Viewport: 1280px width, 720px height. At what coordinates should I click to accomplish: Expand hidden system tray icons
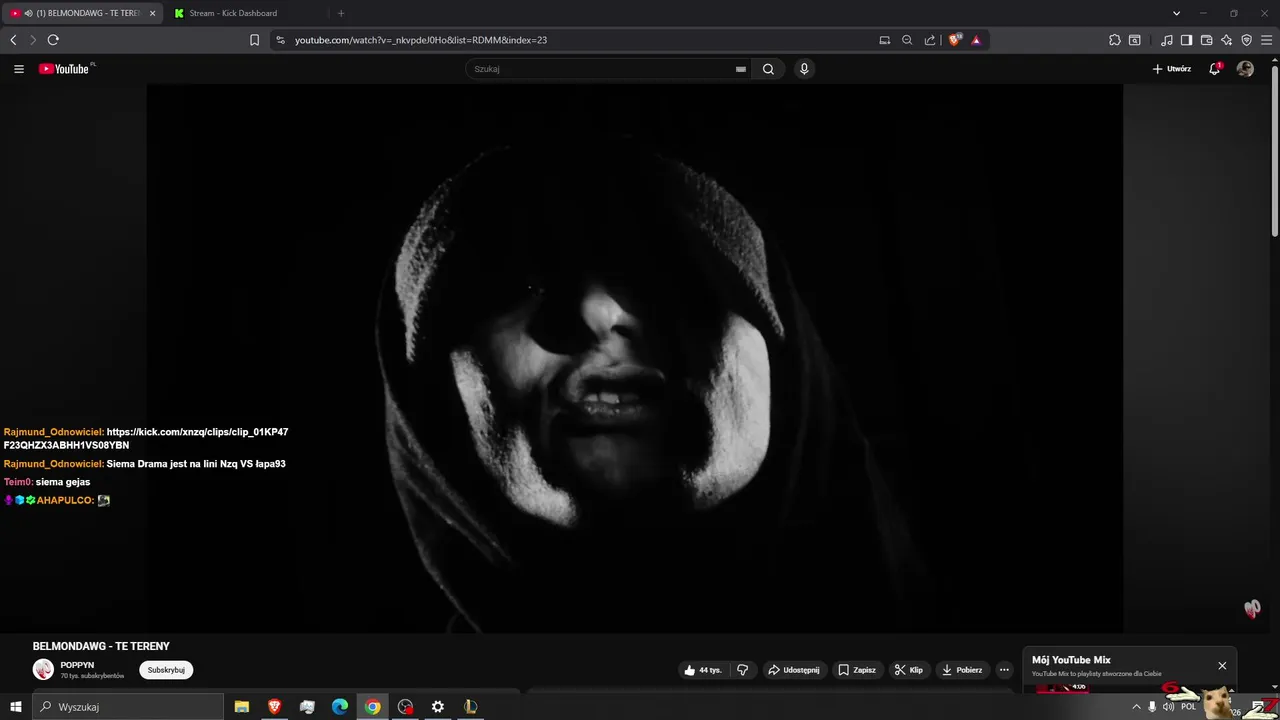pyautogui.click(x=1136, y=707)
